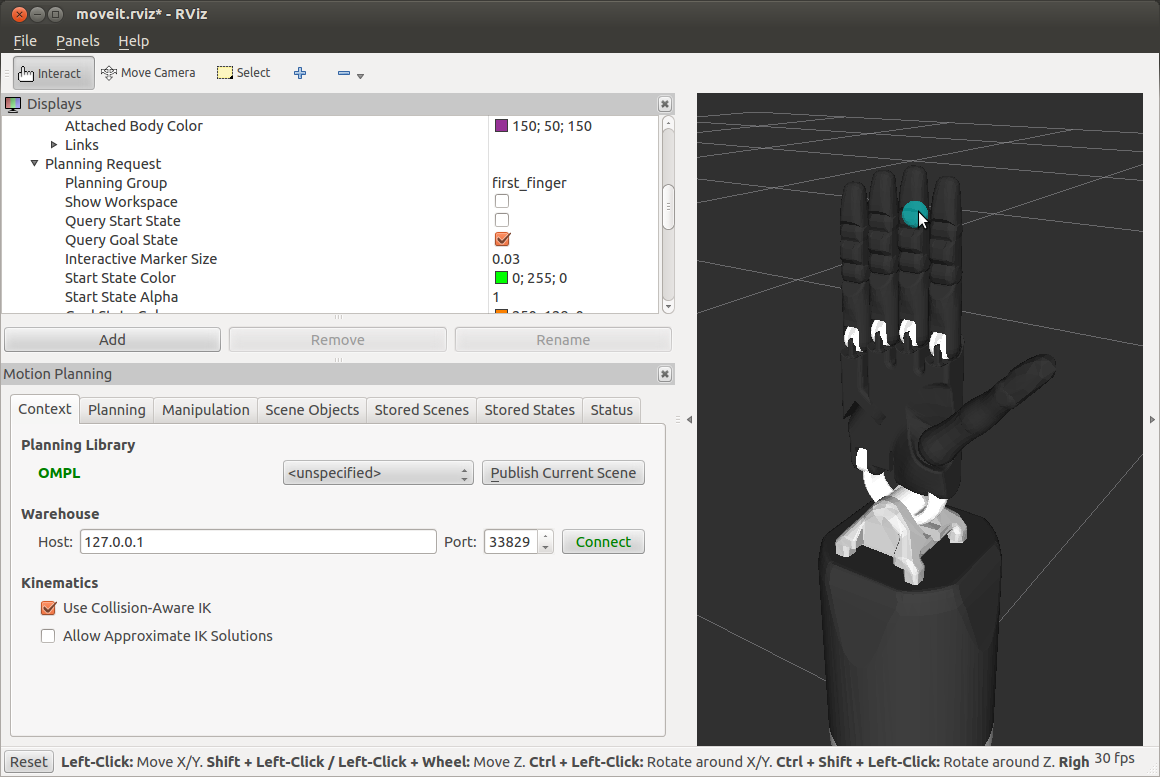This screenshot has height=777, width=1160.
Task: Select the Interact tool
Action: [53, 73]
